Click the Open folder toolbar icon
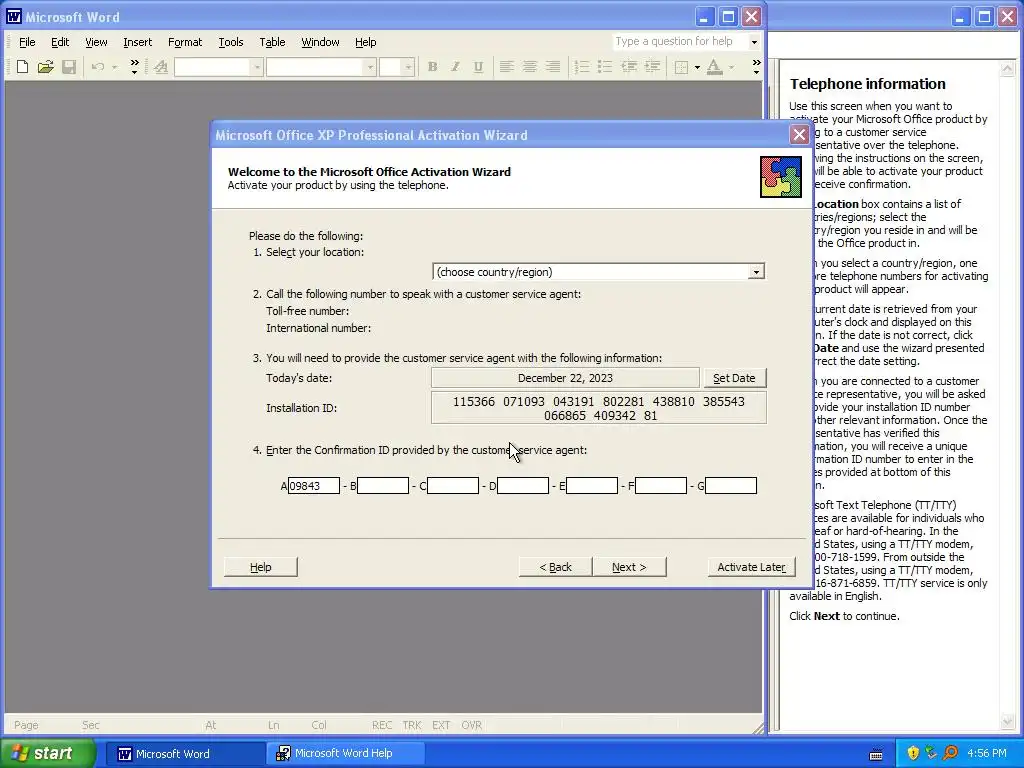Screen dimensions: 1024x768 point(45,67)
